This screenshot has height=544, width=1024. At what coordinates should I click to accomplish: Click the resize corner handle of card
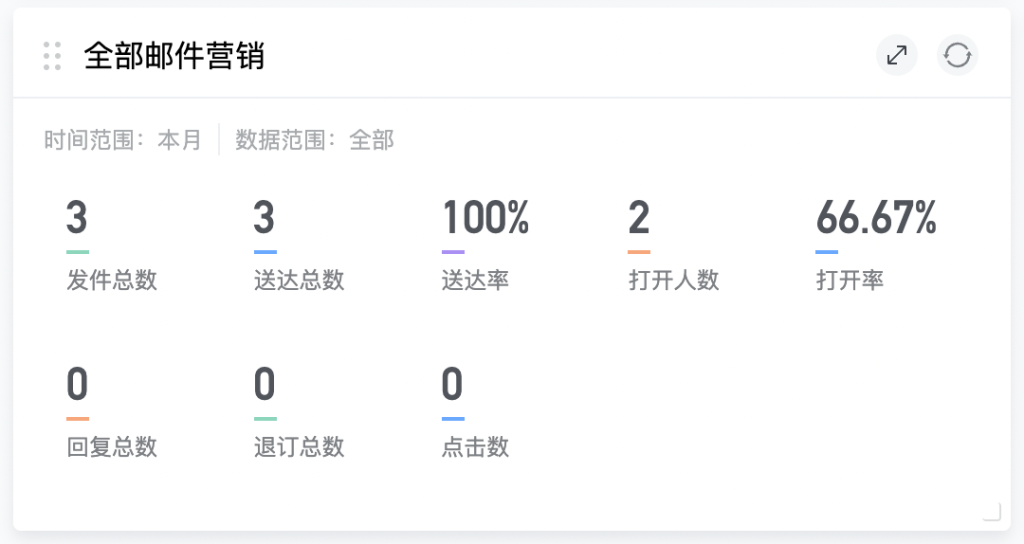991,512
